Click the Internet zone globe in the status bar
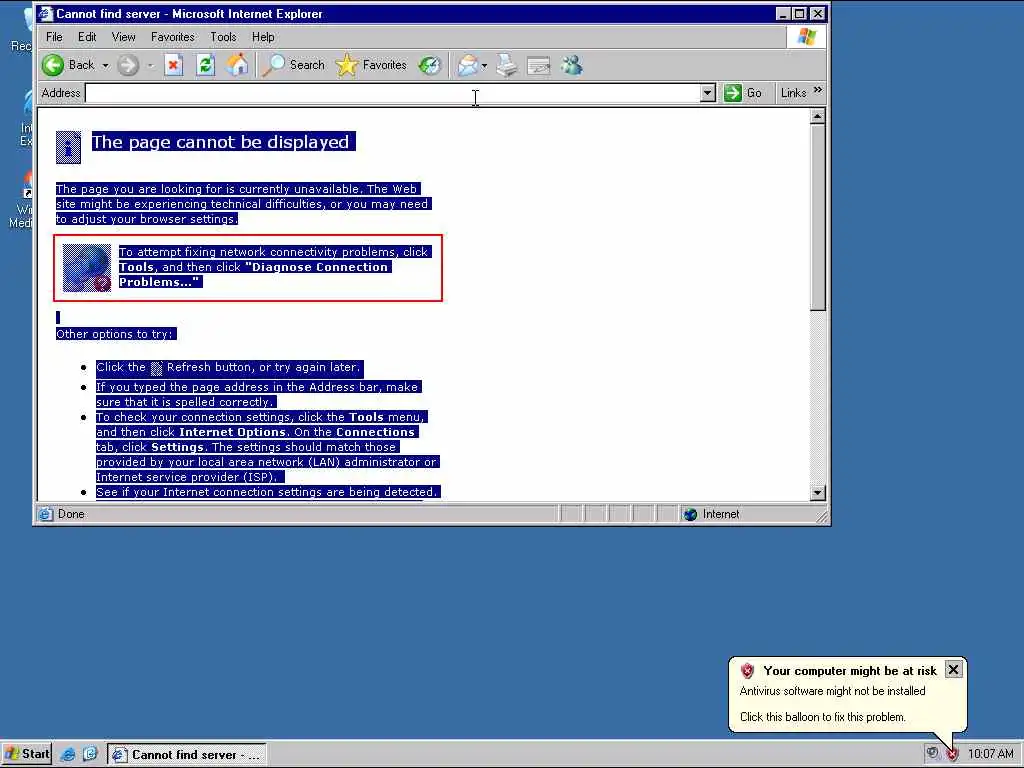 tap(690, 515)
